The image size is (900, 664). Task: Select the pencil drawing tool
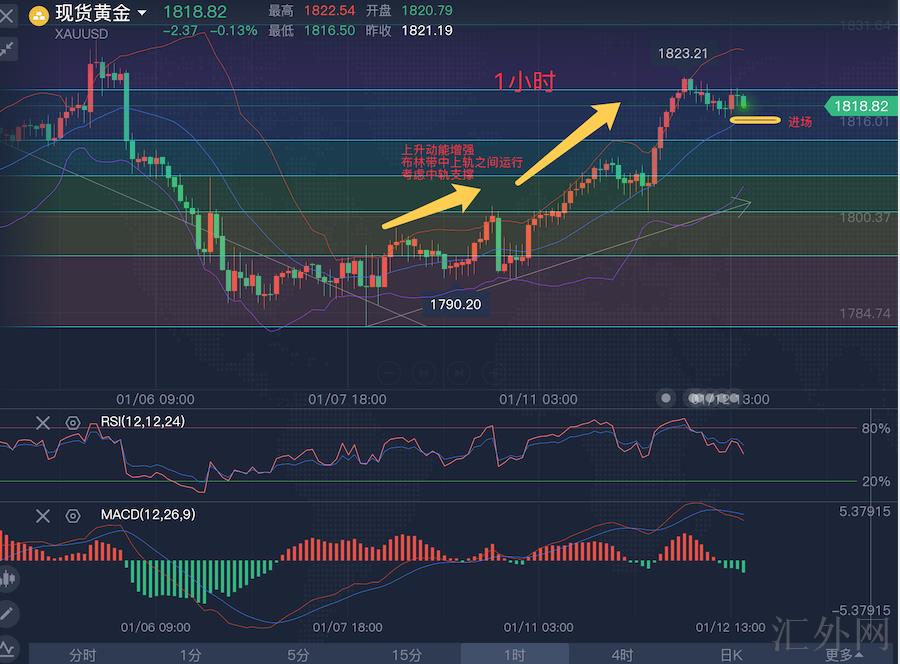(8, 612)
